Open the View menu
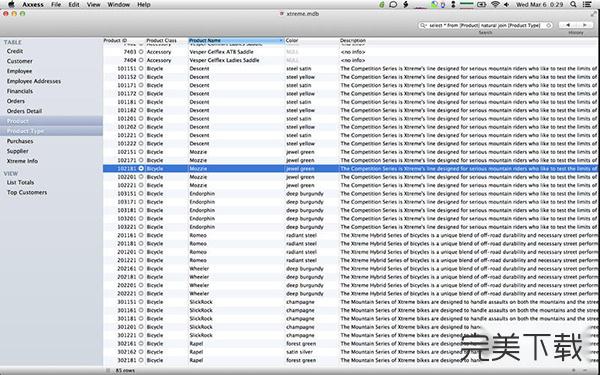 click(x=93, y=5)
